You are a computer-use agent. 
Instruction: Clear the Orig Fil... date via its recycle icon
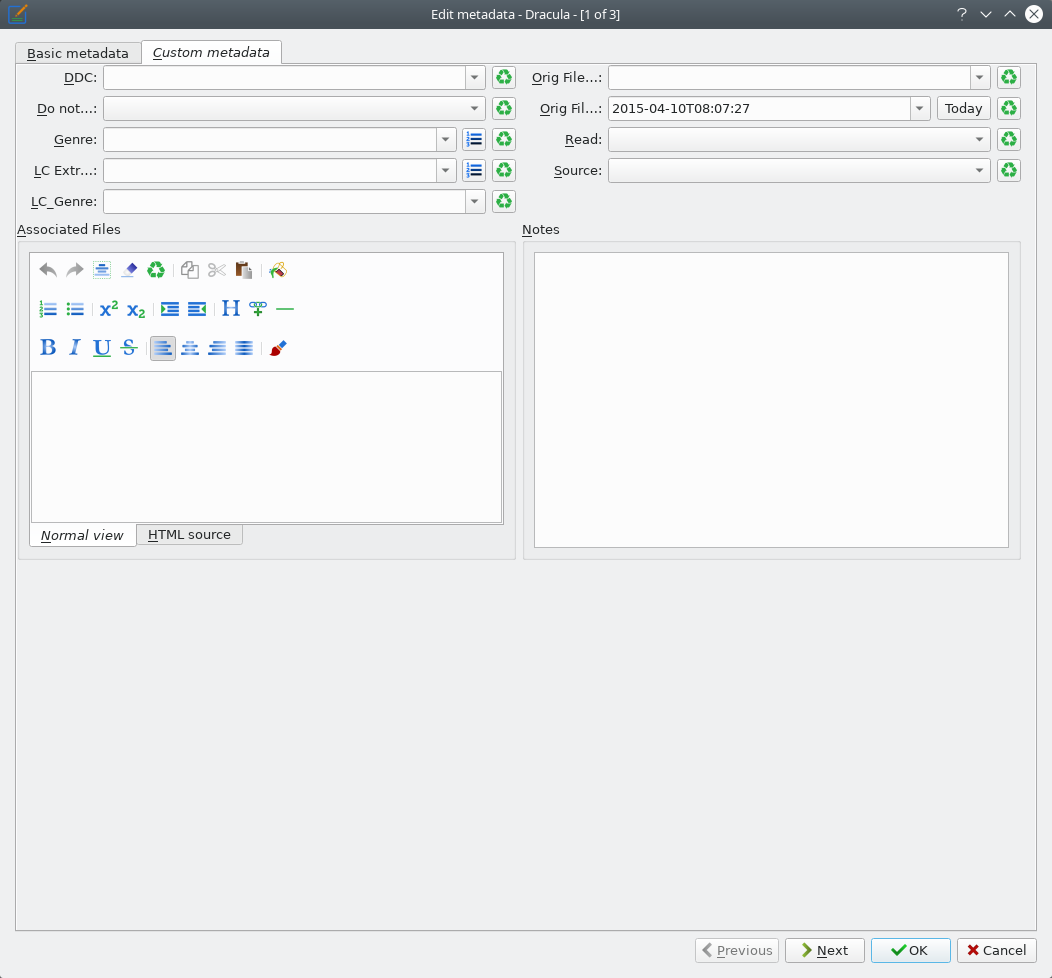[1009, 108]
